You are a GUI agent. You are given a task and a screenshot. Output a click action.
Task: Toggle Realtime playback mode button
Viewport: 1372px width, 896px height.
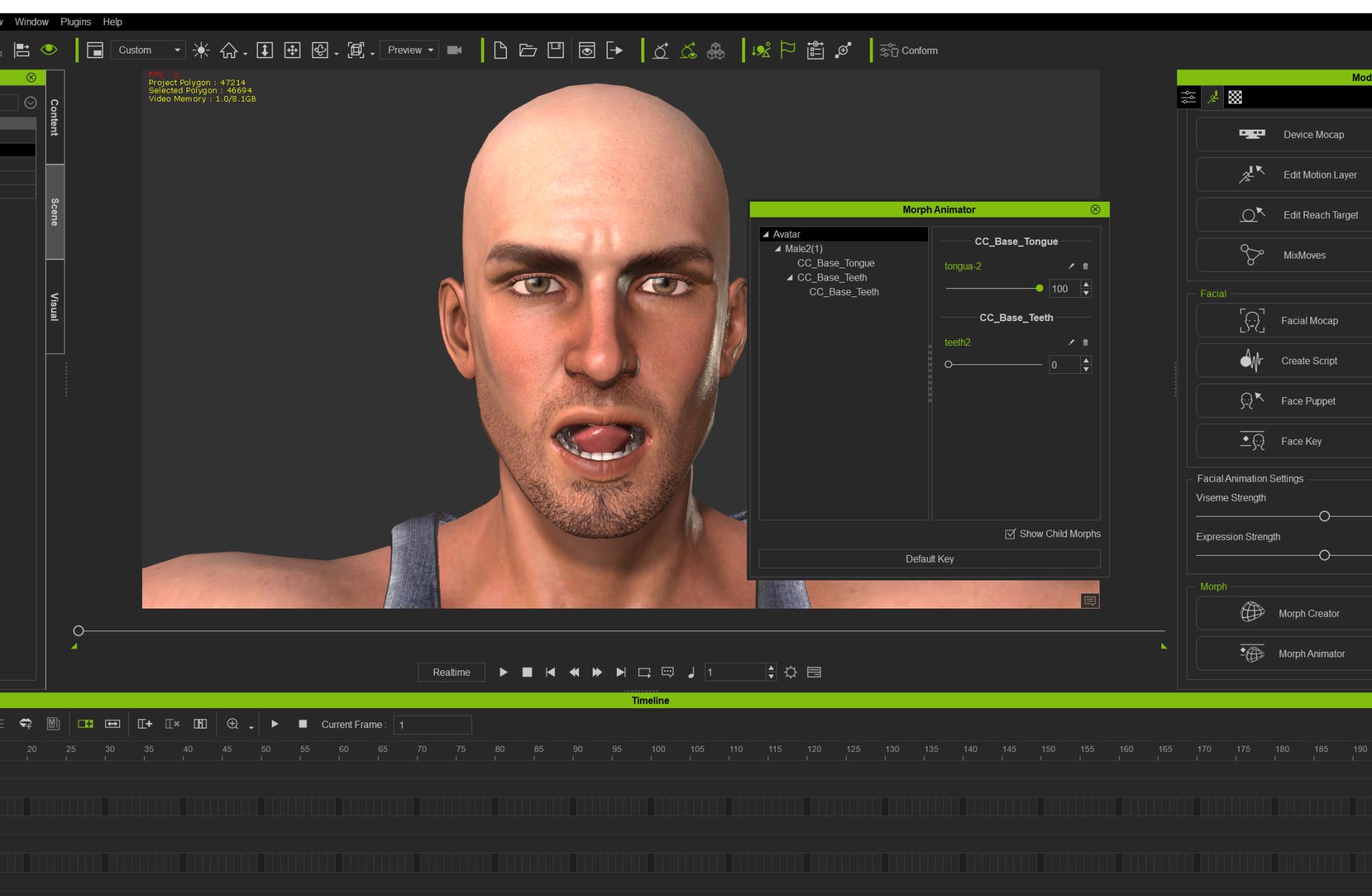[451, 672]
